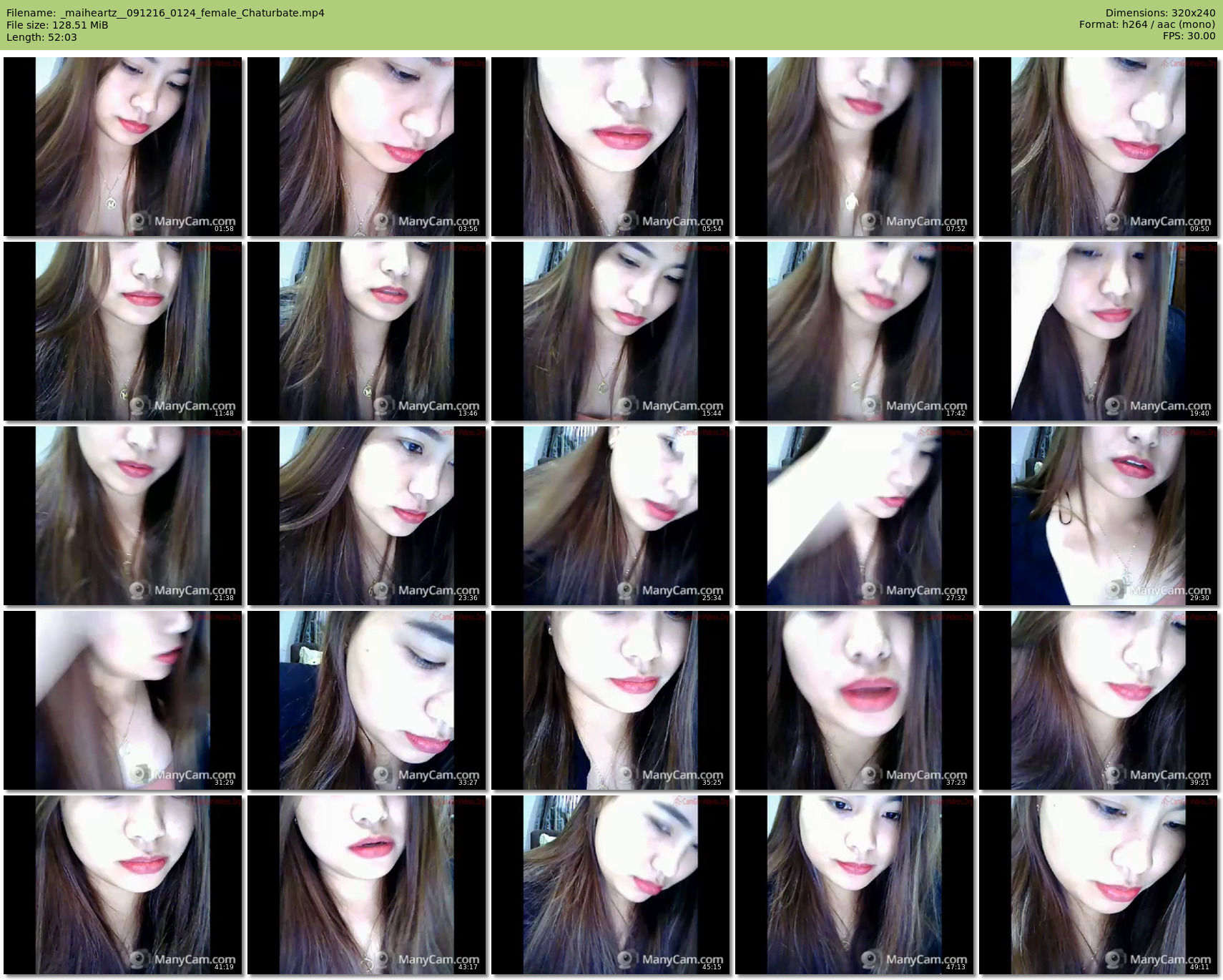This screenshot has height=980, width=1223.
Task: Select the thumbnail at 33:27
Action: [367, 700]
